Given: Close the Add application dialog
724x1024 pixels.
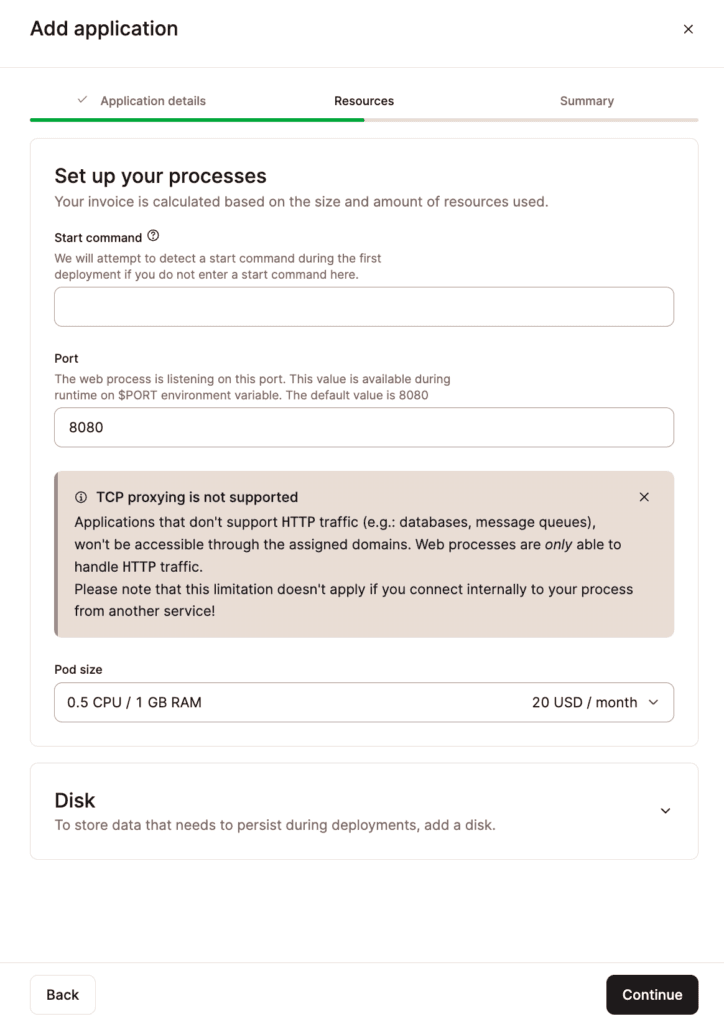Looking at the screenshot, I should click(688, 29).
